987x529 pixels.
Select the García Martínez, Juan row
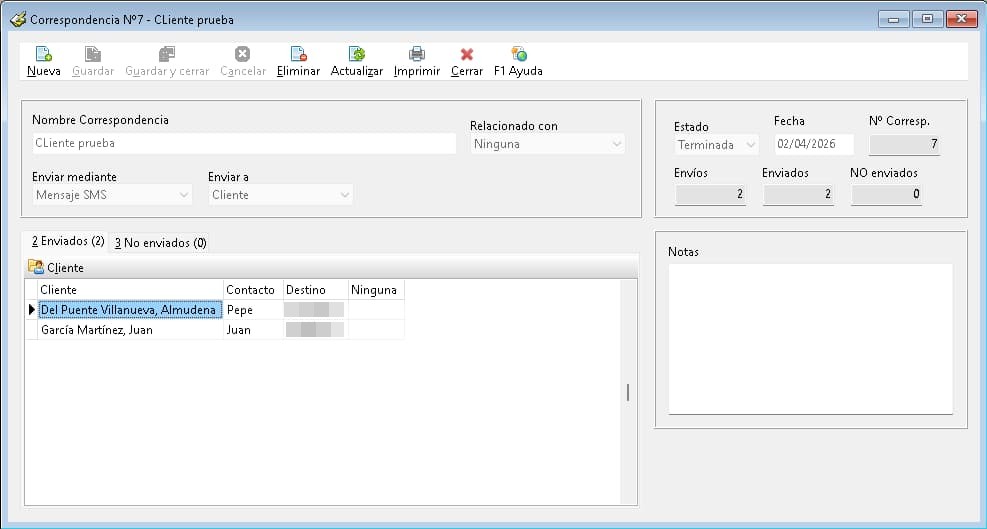(x=97, y=330)
